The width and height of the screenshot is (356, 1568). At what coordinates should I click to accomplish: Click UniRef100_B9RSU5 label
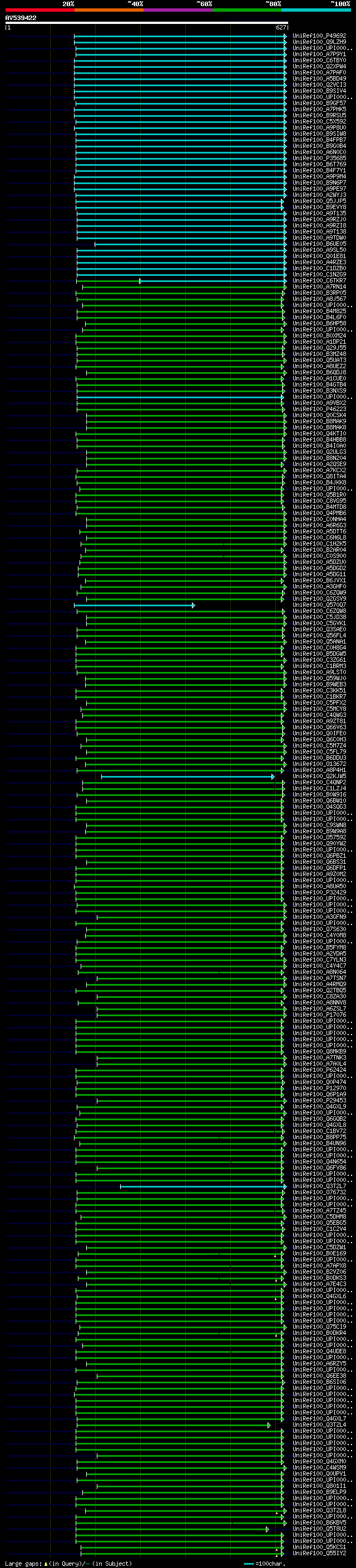319,115
